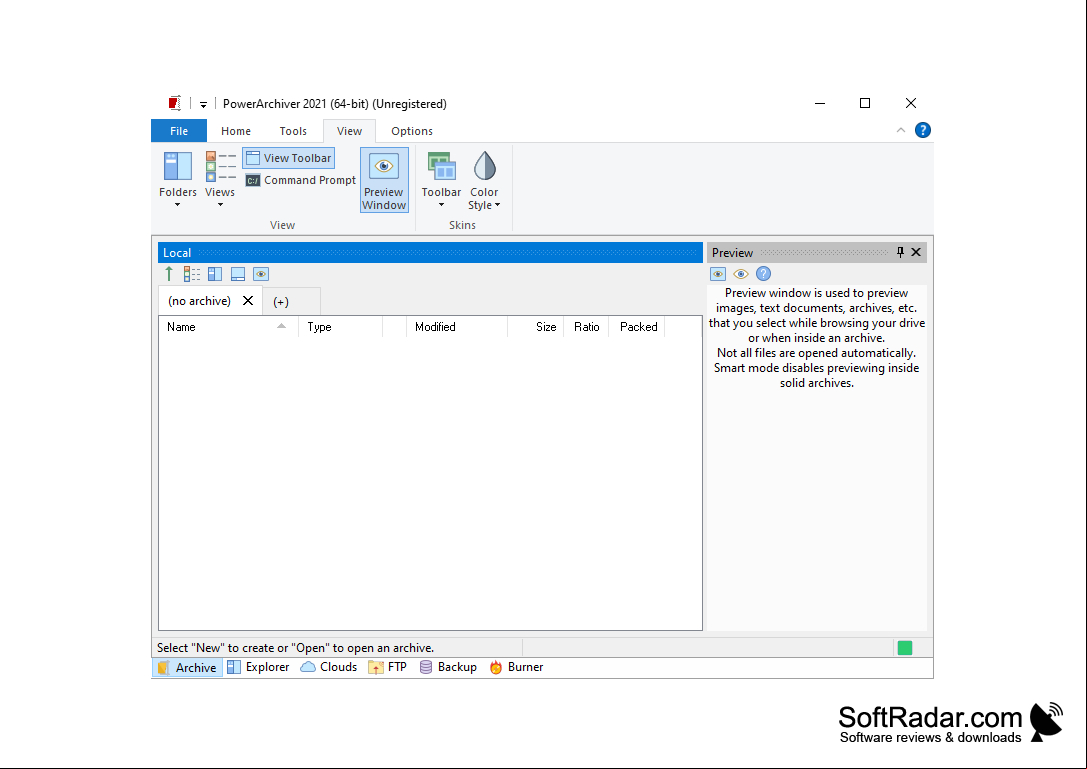Image resolution: width=1087 pixels, height=769 pixels.
Task: Sort the list by Type column
Action: [x=340, y=327]
